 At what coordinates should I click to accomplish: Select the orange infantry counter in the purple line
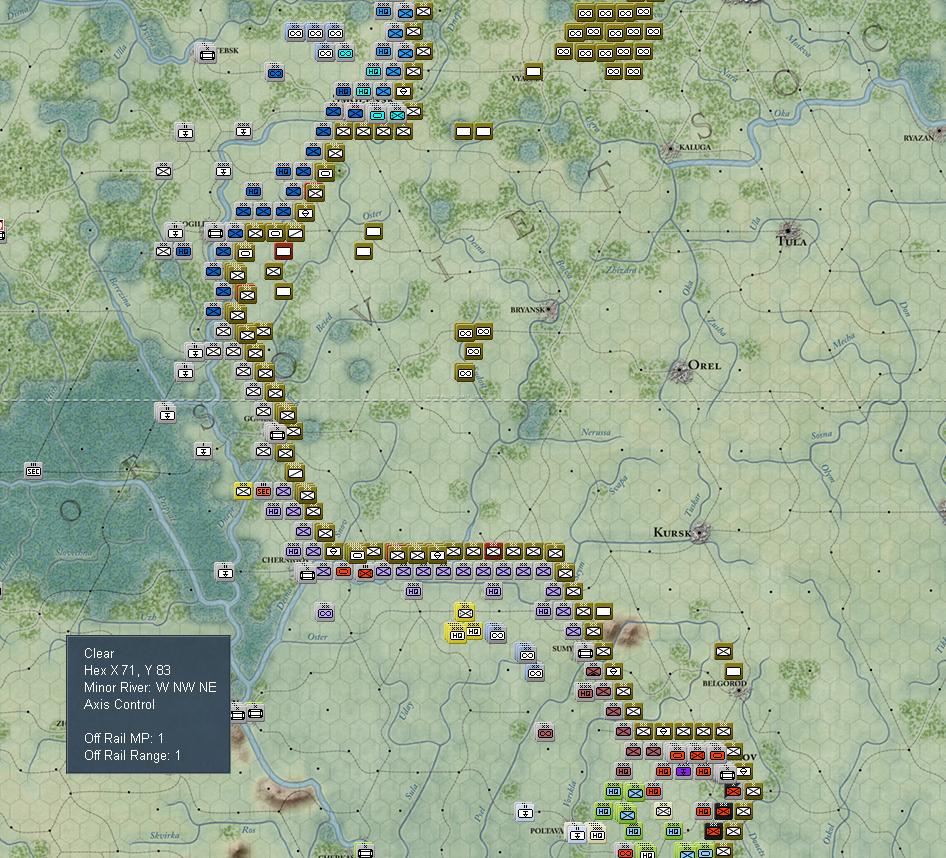point(365,573)
